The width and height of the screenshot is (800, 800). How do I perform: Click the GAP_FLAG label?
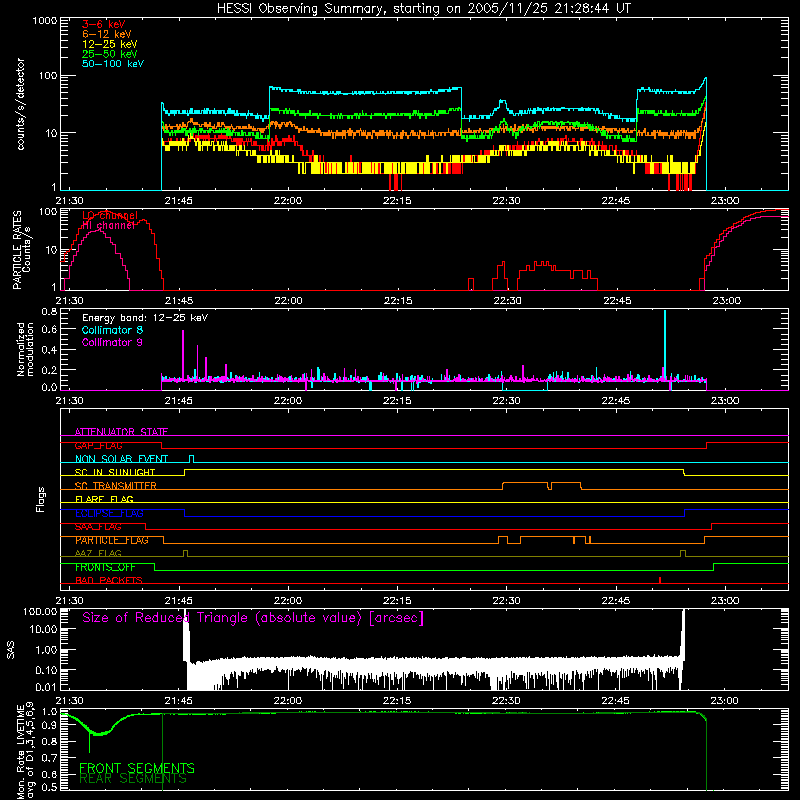(98, 445)
